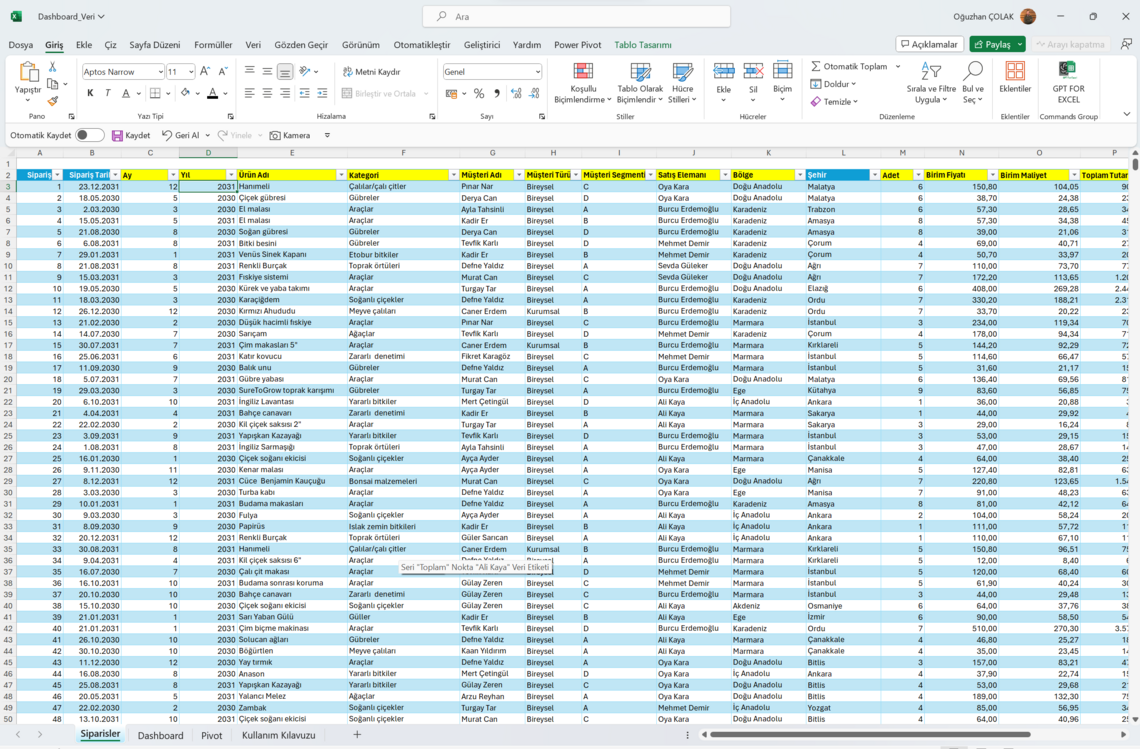This screenshot has height=749, width=1140.
Task: Open Koşullu Biçimlendirme conditional formatting
Action: [x=582, y=83]
